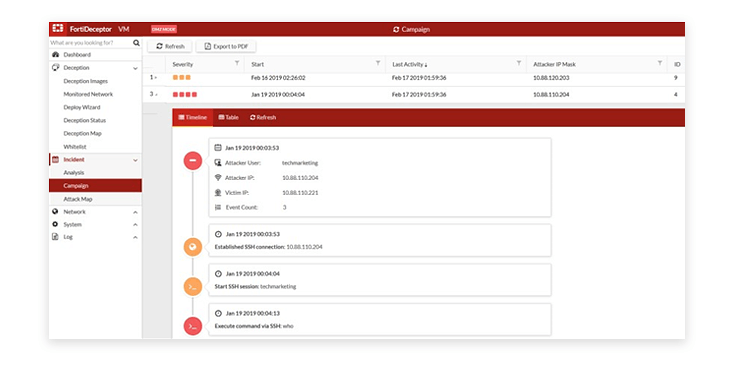The width and height of the screenshot is (734, 376).
Task: Open Deploy Wizard page
Action: tap(82, 107)
